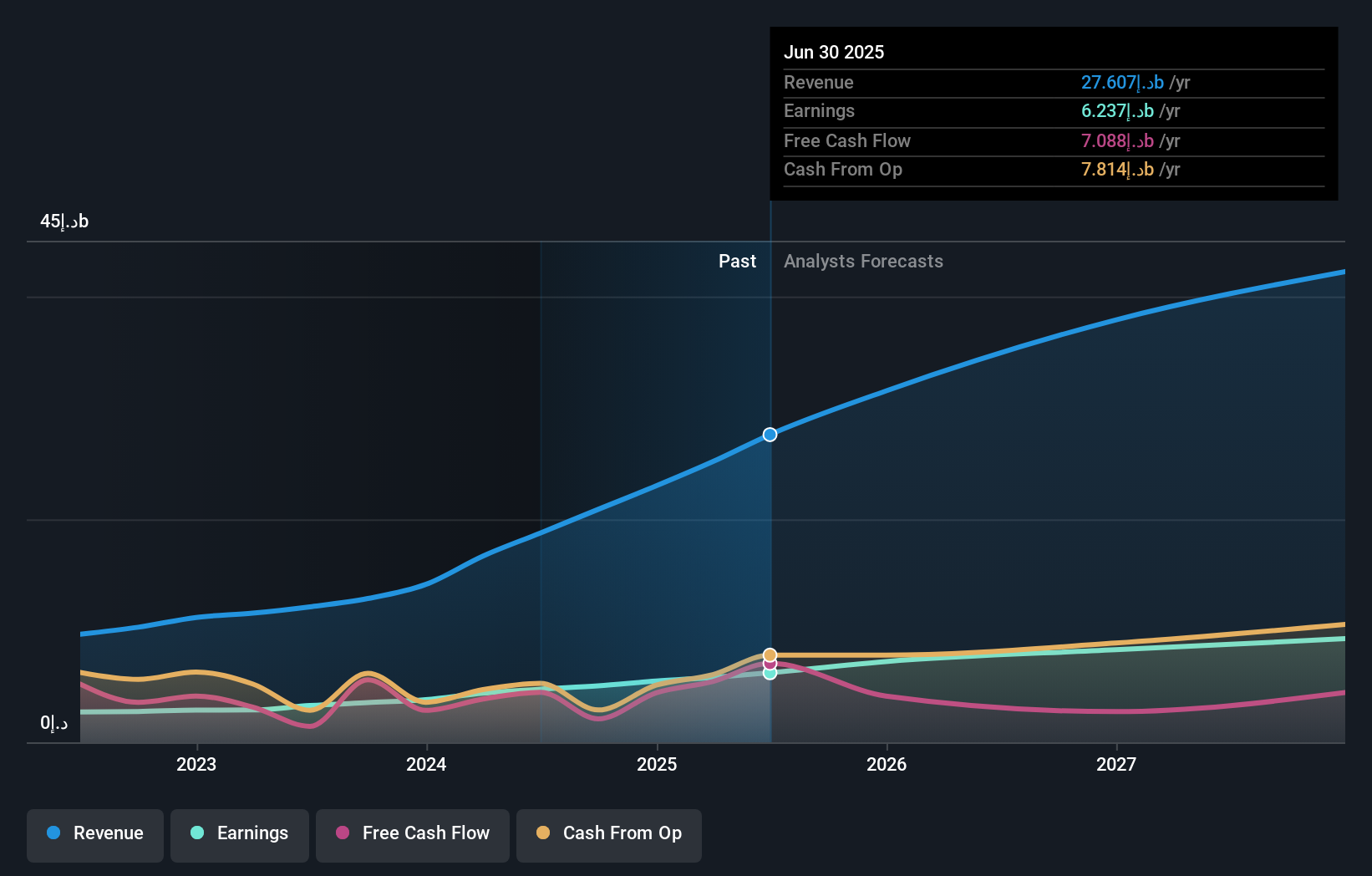Click the 2025 label on the x-axis

[657, 763]
